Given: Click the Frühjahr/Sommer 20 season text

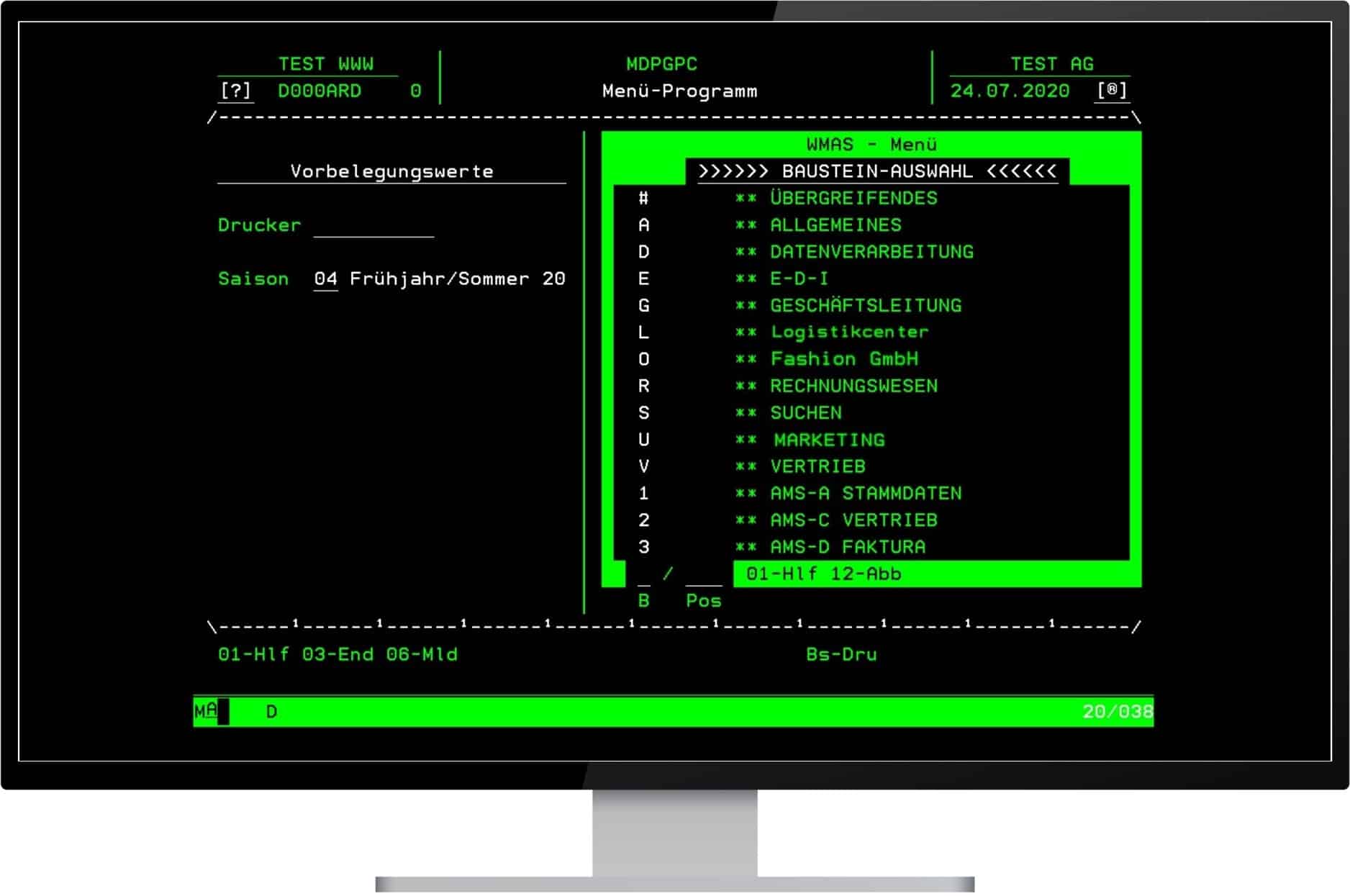Looking at the screenshot, I should (457, 279).
